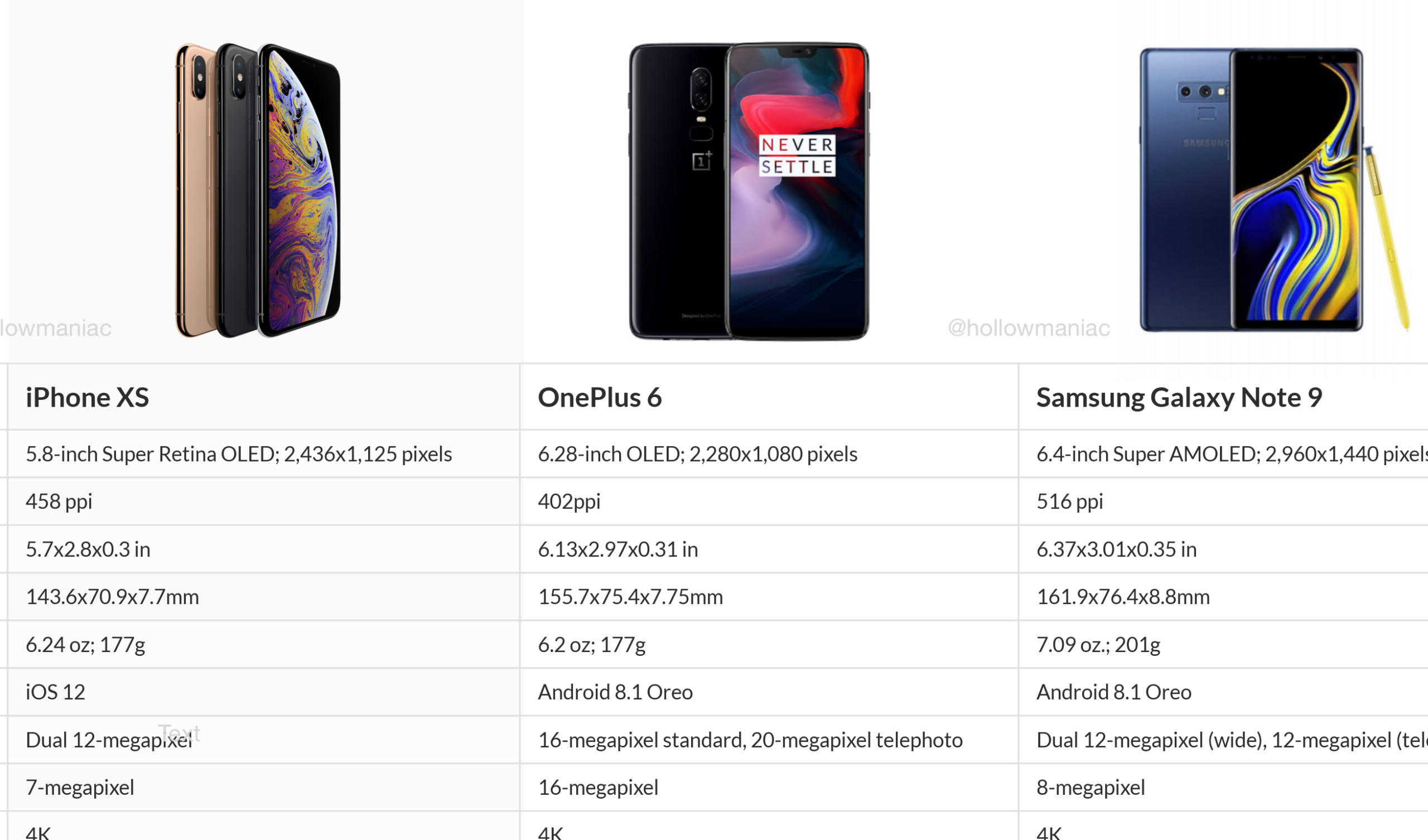
Task: Click the 155.7x75.4x7.75mm dimensions cell
Action: coord(630,597)
